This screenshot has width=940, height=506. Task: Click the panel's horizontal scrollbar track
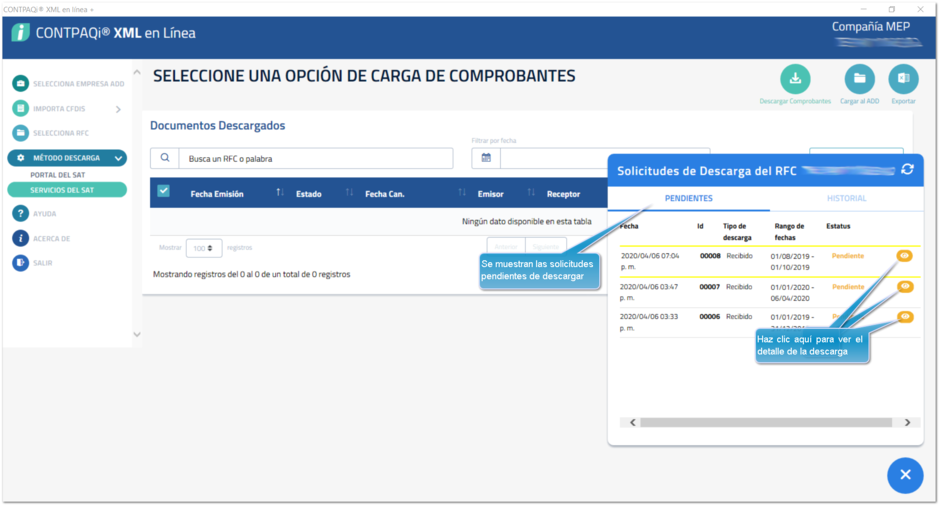766,423
